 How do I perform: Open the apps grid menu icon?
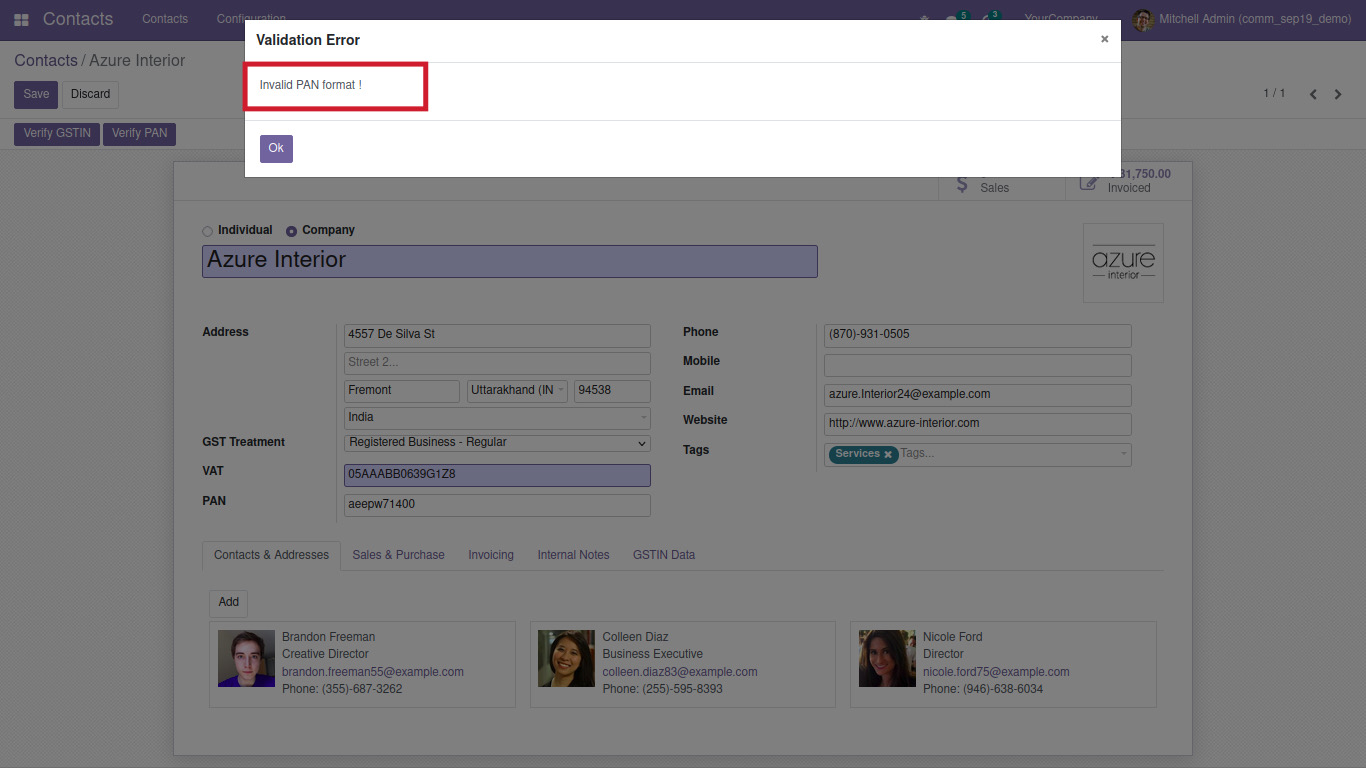click(x=21, y=19)
